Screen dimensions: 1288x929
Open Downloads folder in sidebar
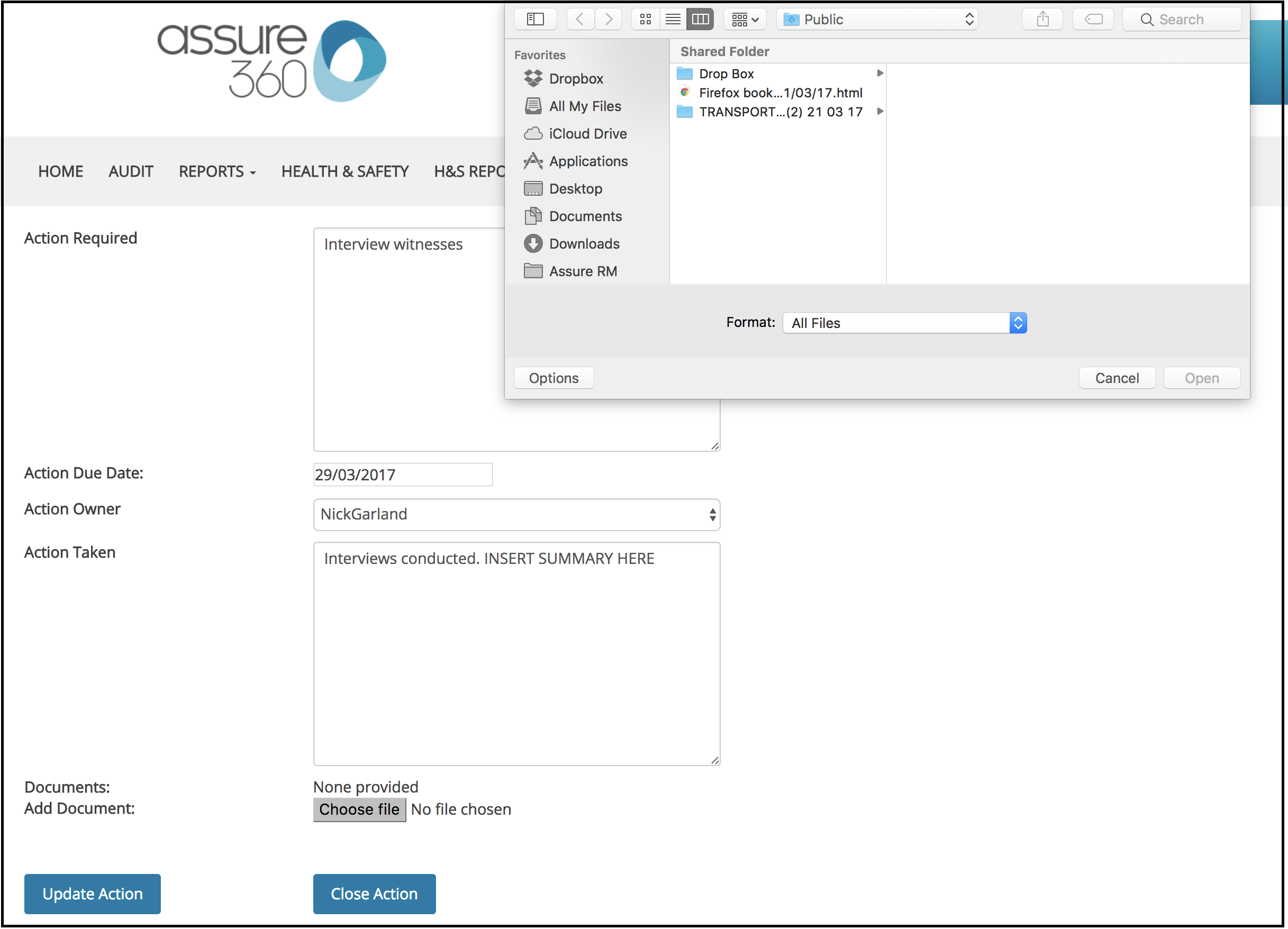pyautogui.click(x=584, y=243)
